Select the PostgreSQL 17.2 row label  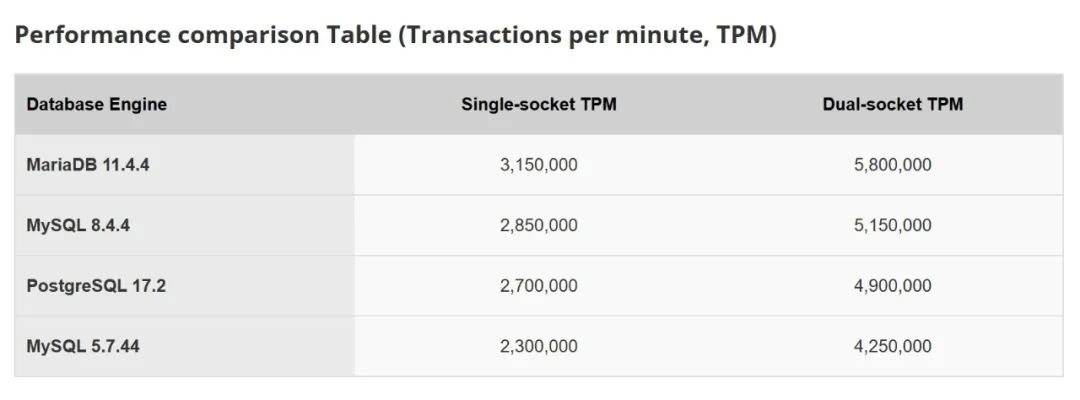(x=96, y=286)
